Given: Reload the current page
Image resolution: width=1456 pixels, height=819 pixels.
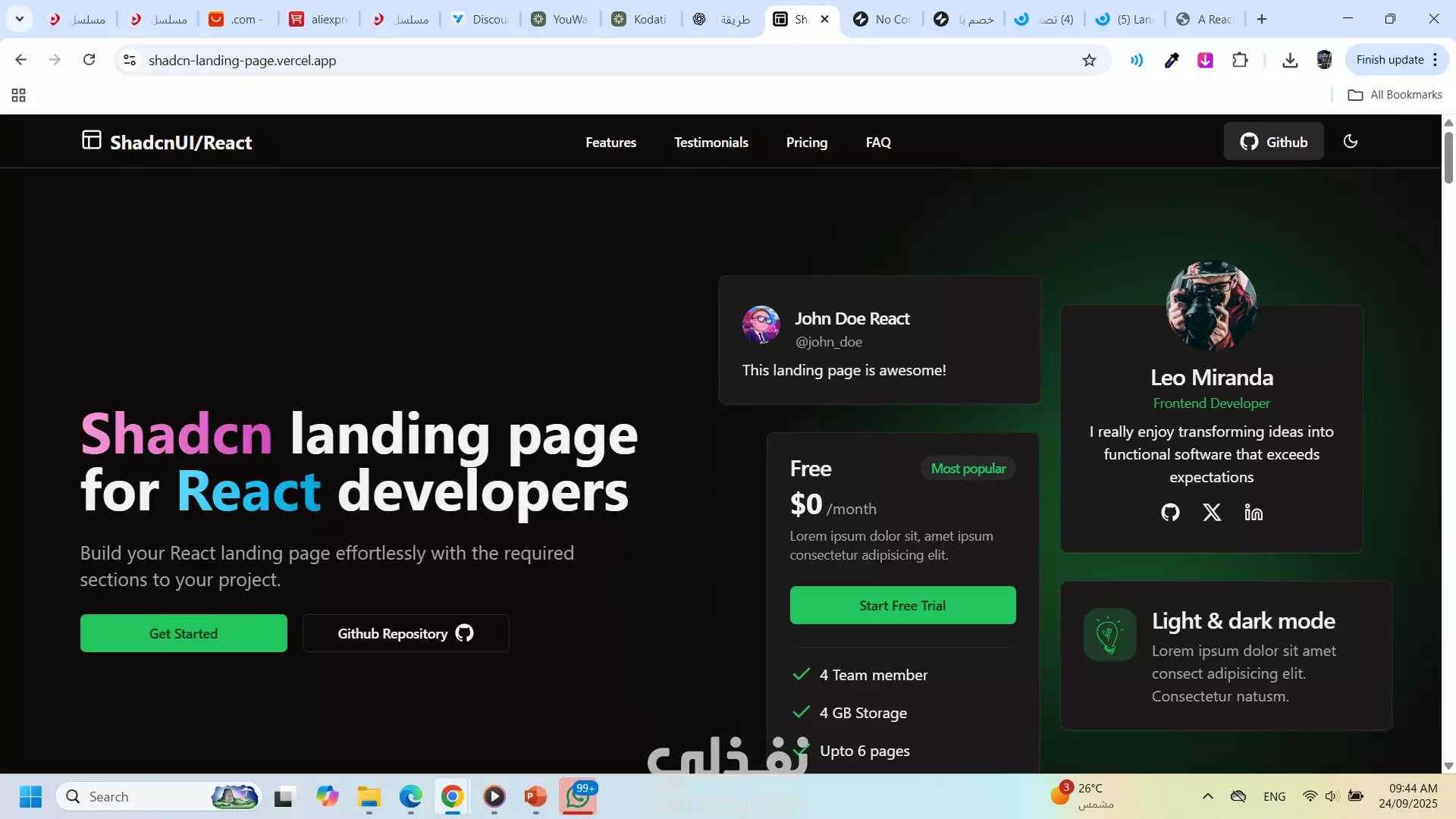Looking at the screenshot, I should tap(89, 60).
